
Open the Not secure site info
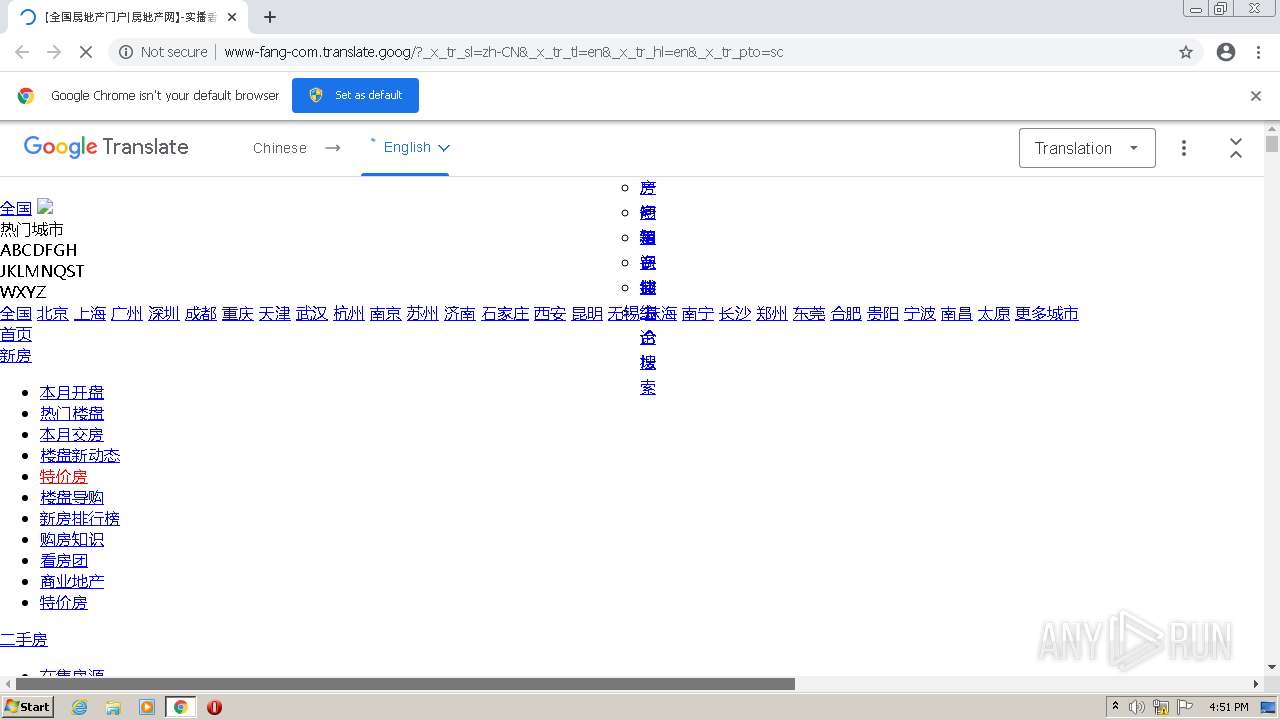163,52
